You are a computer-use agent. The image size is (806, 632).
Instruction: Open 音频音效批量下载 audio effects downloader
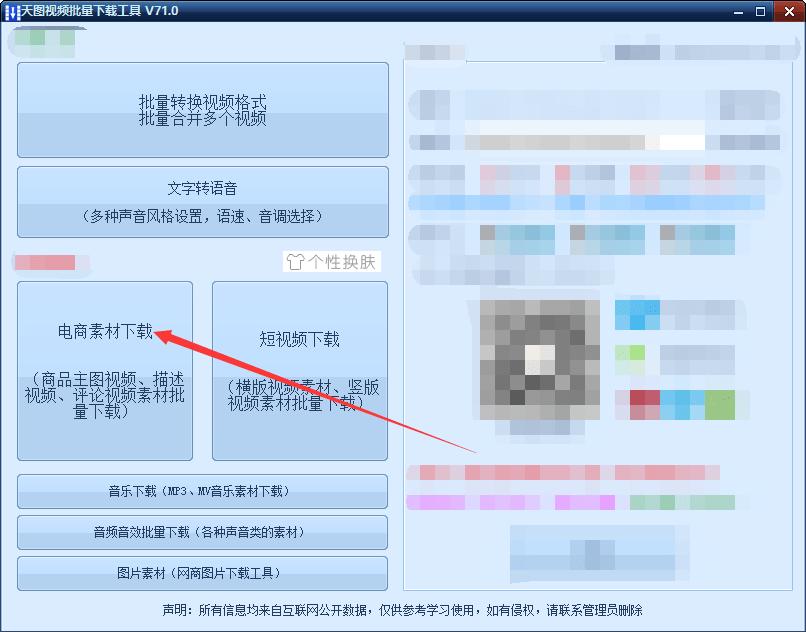click(200, 532)
